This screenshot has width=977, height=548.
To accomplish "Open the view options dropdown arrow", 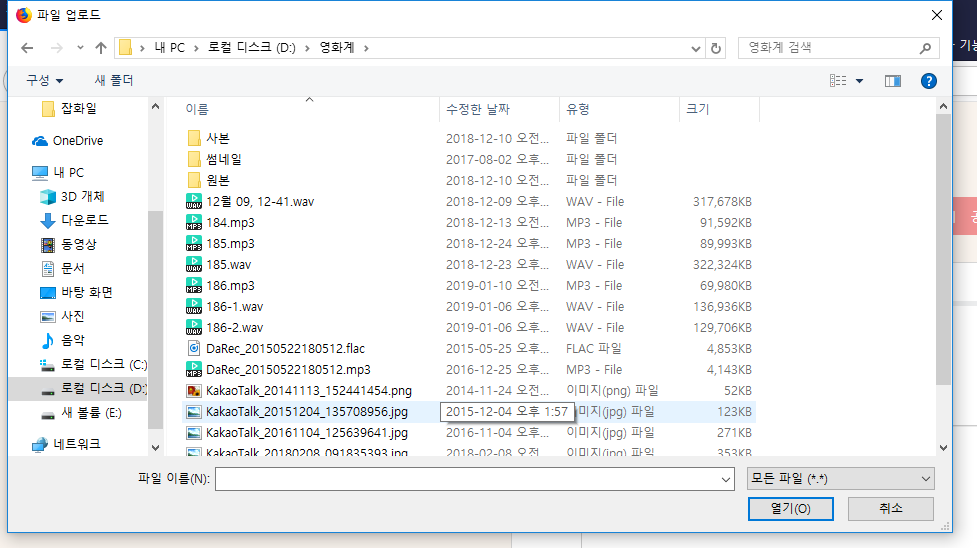I will pos(859,81).
